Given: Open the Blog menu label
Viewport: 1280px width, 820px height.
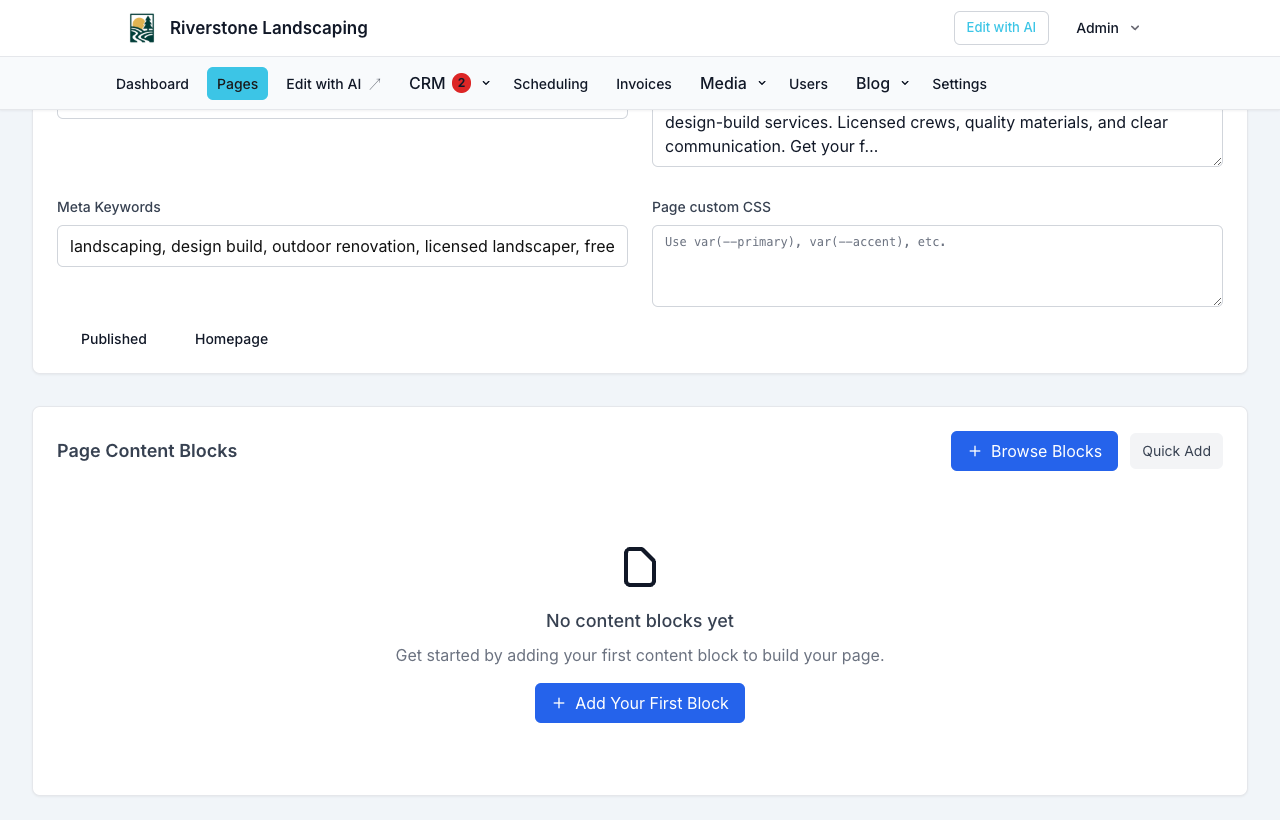Looking at the screenshot, I should pos(873,83).
